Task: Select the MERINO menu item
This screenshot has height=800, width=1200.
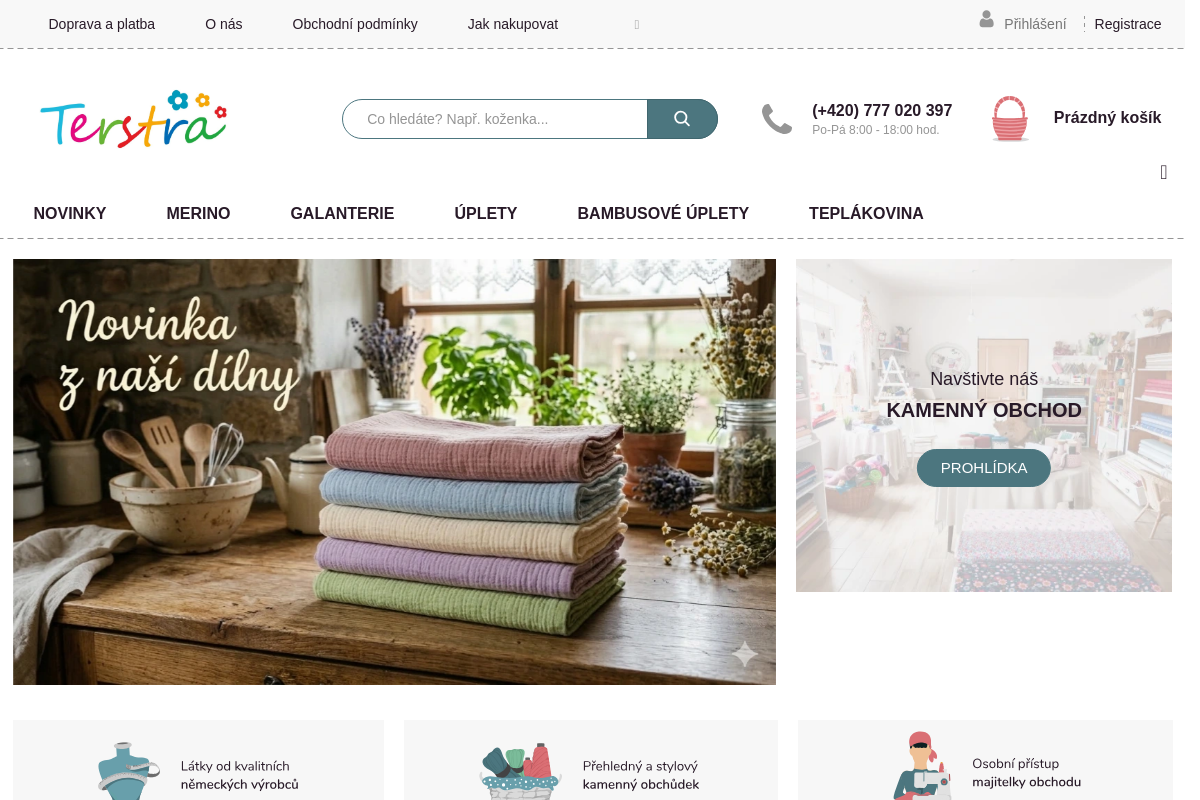Action: [198, 213]
